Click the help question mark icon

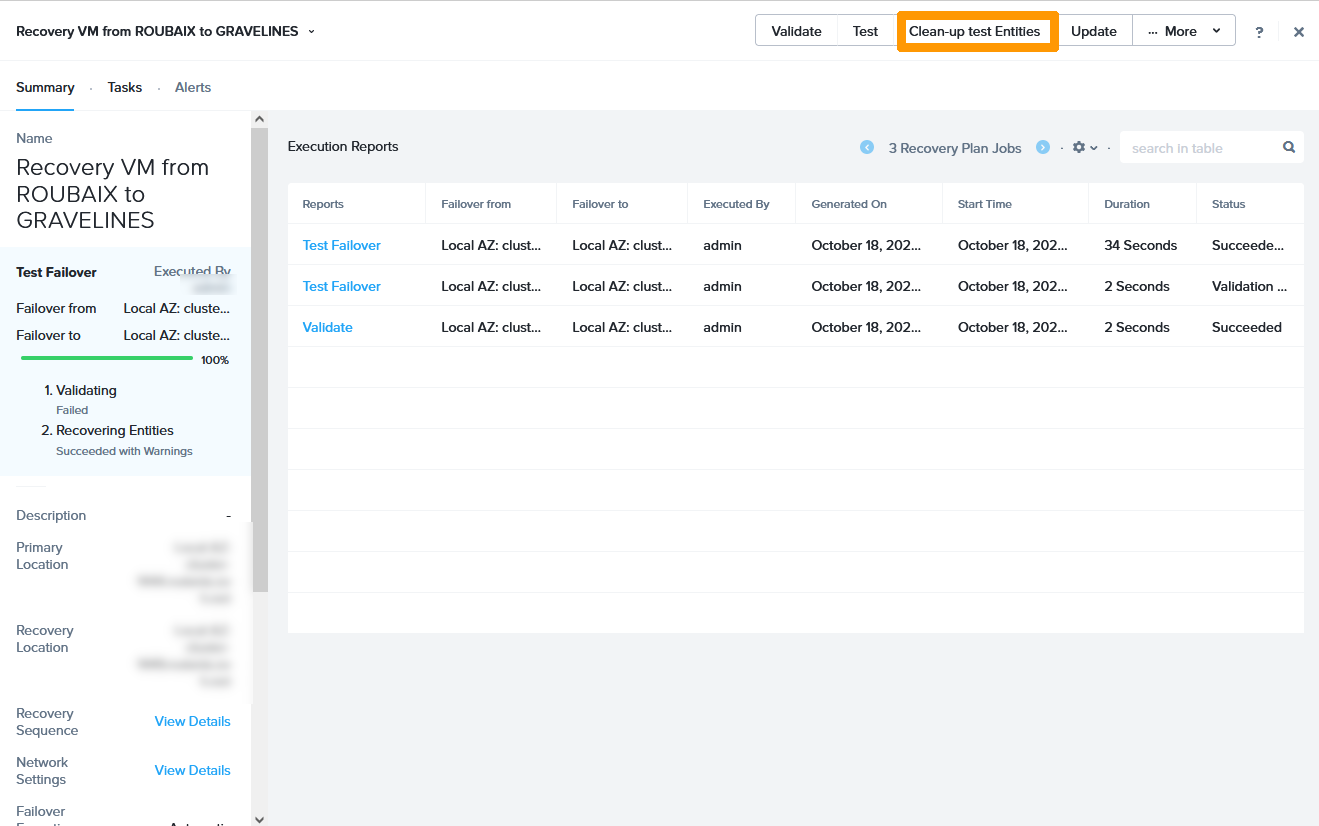click(x=1259, y=32)
